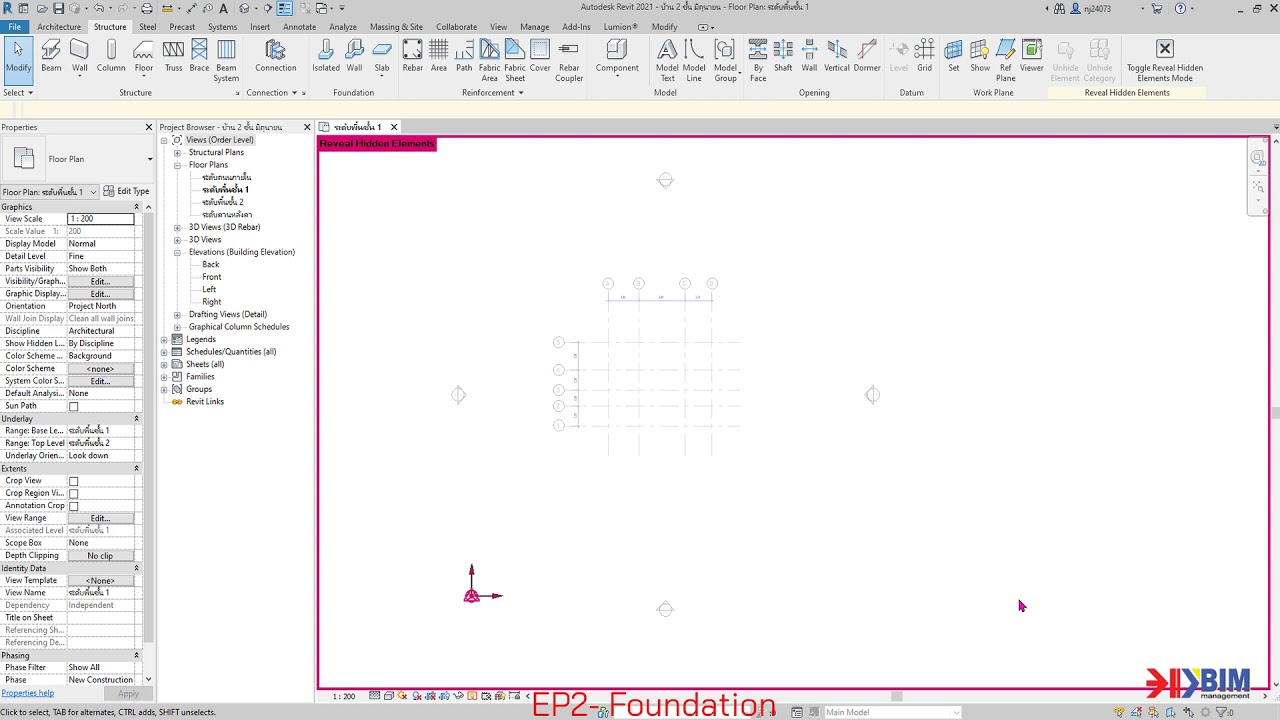Edit the Visibility/Graphics overrides

100,281
